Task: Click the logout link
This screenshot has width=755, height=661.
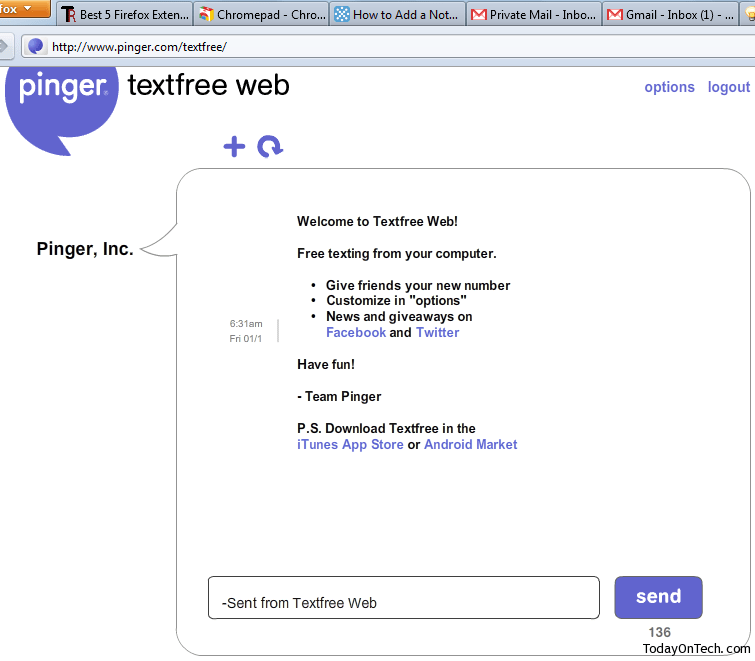Action: 729,87
